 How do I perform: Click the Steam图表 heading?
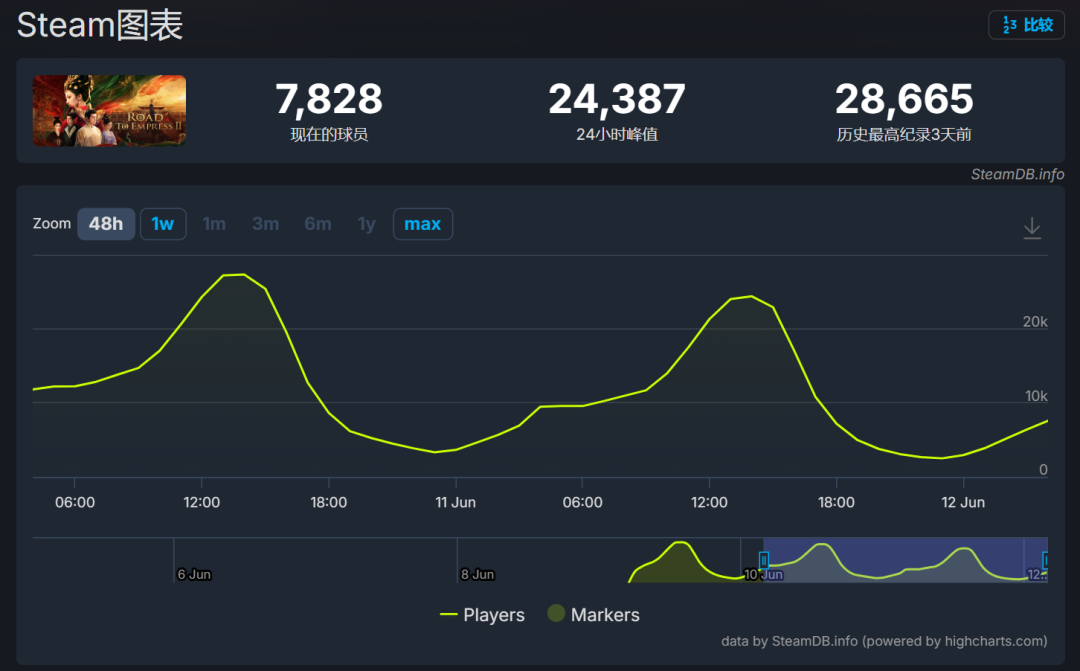point(100,25)
